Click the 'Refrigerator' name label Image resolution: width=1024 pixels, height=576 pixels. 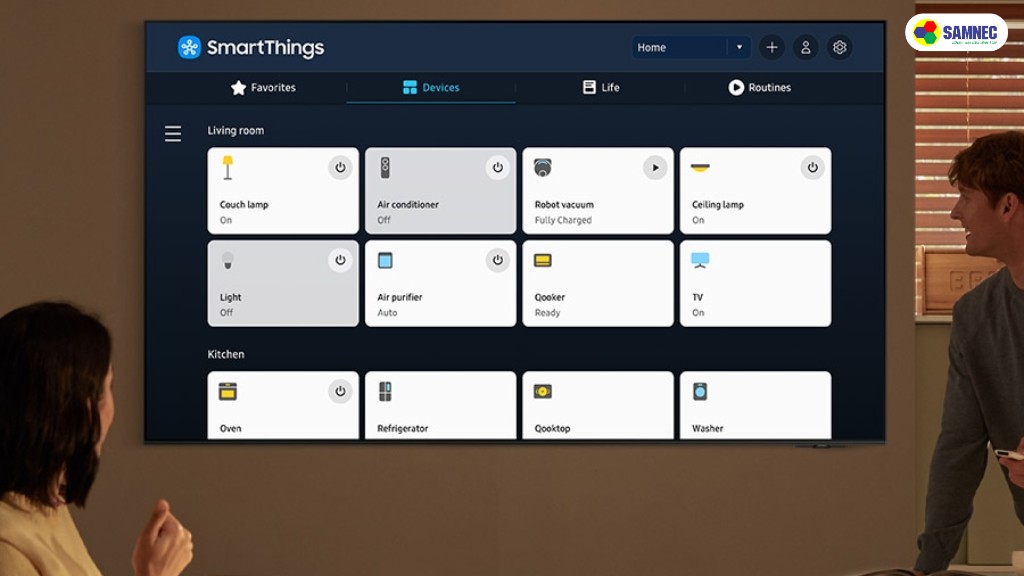pos(403,428)
